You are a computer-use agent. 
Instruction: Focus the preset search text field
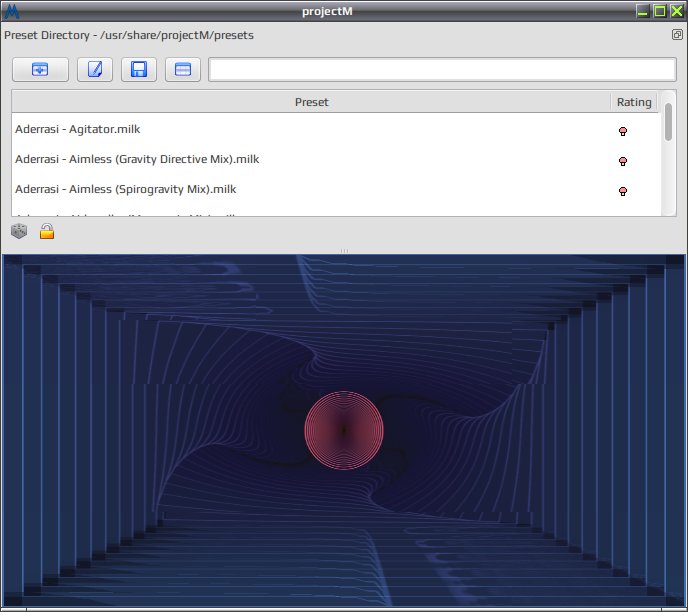coord(442,69)
